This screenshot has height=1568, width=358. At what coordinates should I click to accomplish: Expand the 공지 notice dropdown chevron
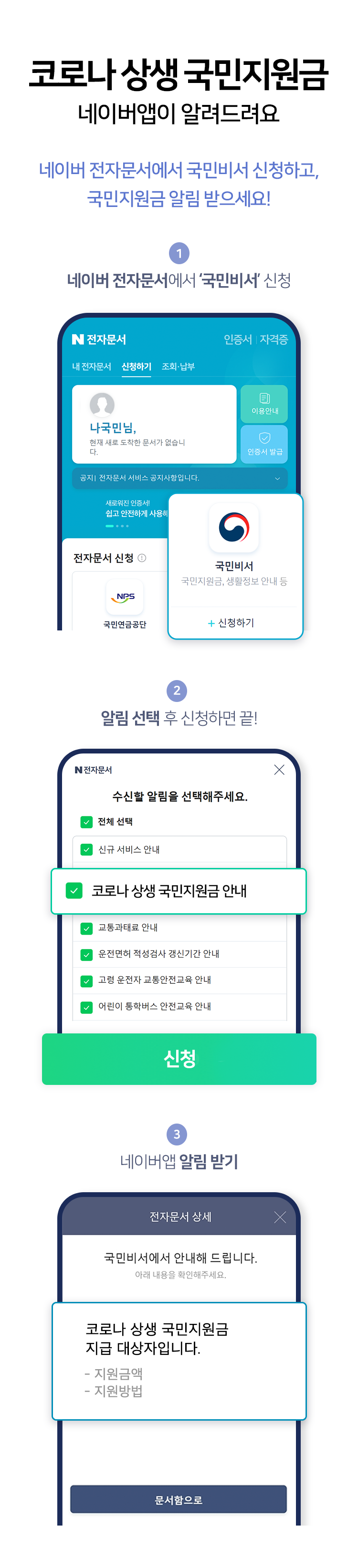tap(277, 478)
